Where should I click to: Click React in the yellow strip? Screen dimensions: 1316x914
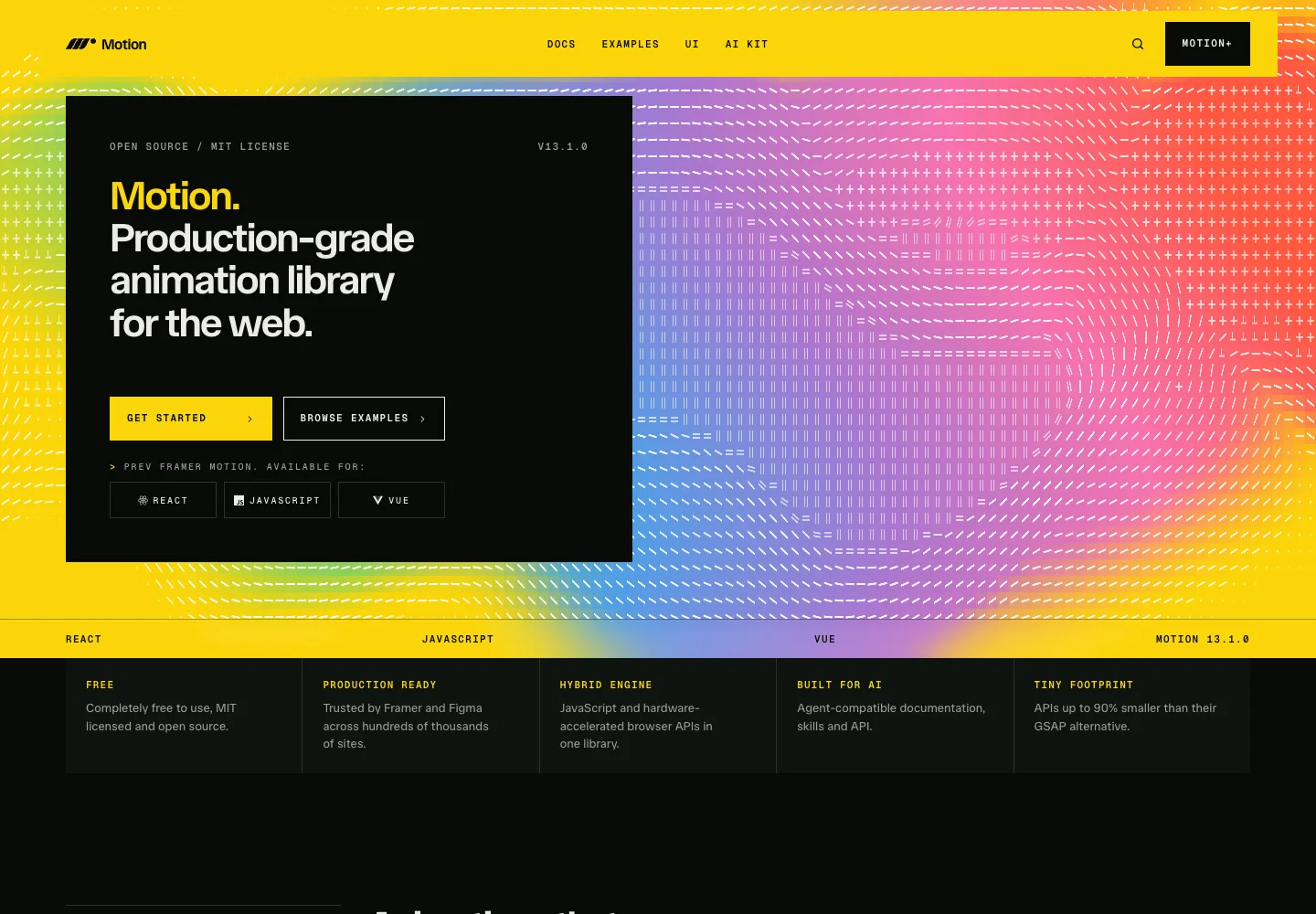(83, 640)
